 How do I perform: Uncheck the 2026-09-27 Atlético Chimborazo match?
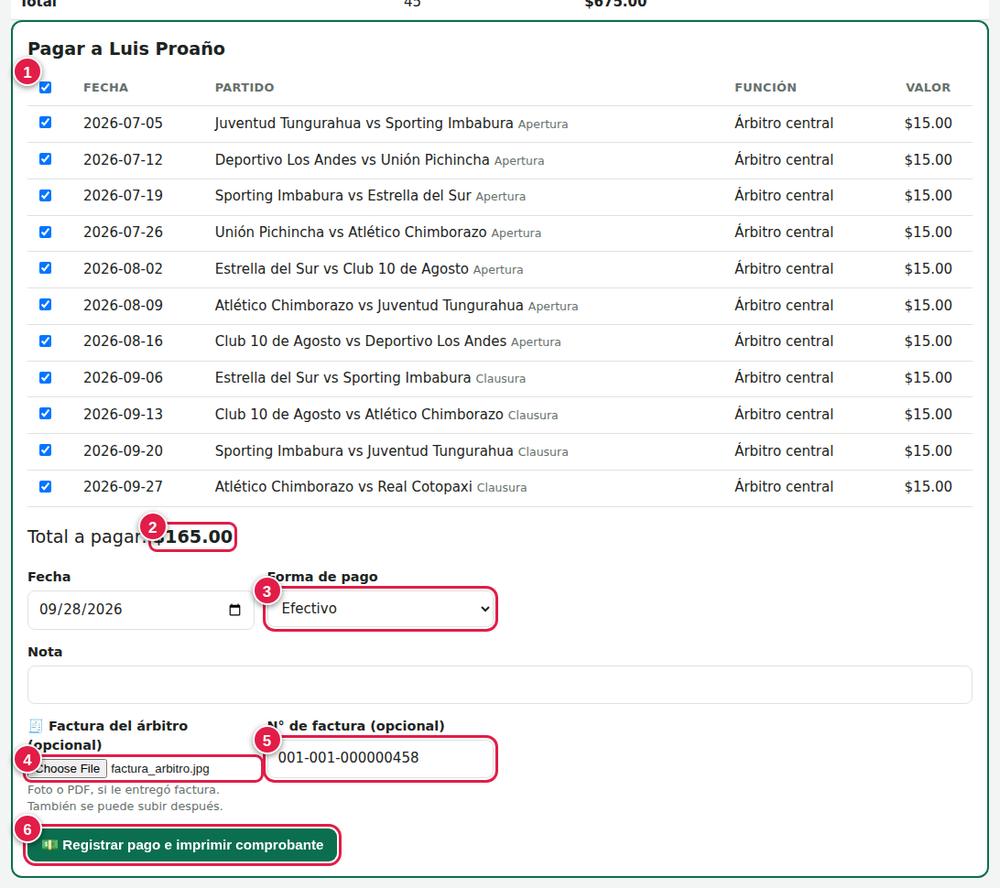(45, 486)
